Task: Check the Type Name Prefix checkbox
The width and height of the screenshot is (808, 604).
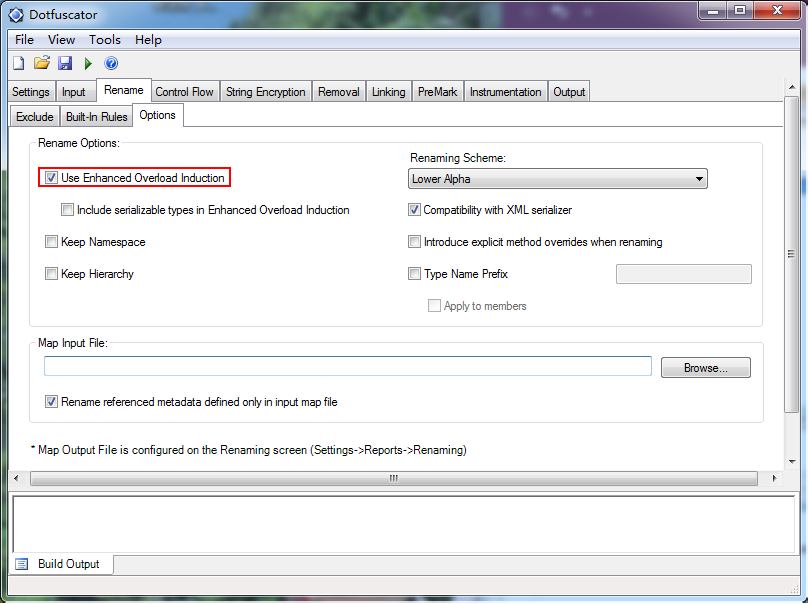Action: coord(414,274)
